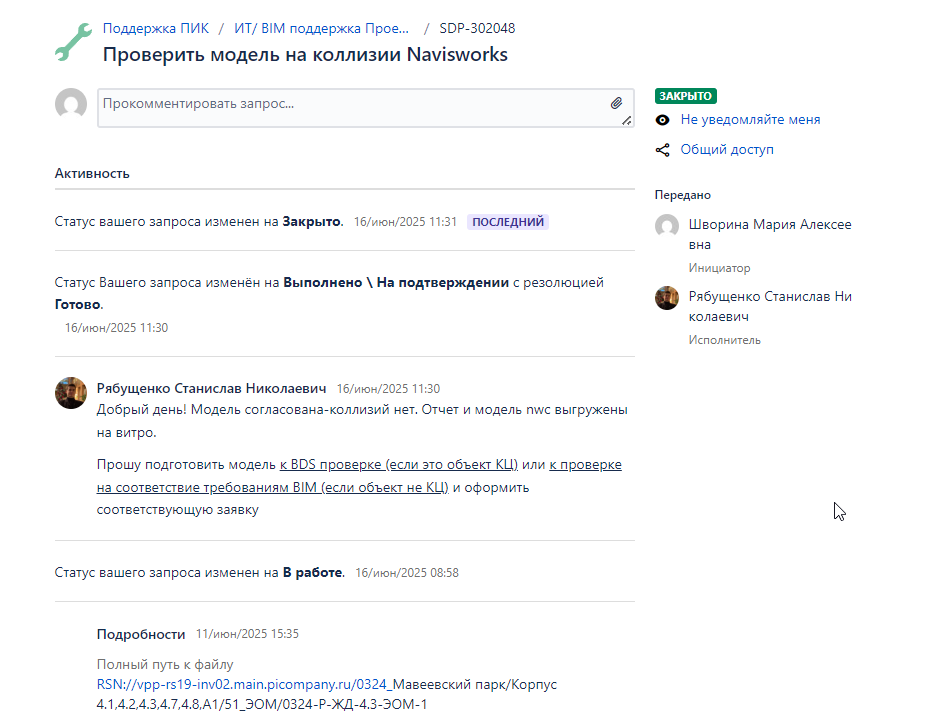This screenshot has height=724, width=938.
Task: Follow the к проверке на соответствие link
Action: click(x=359, y=476)
